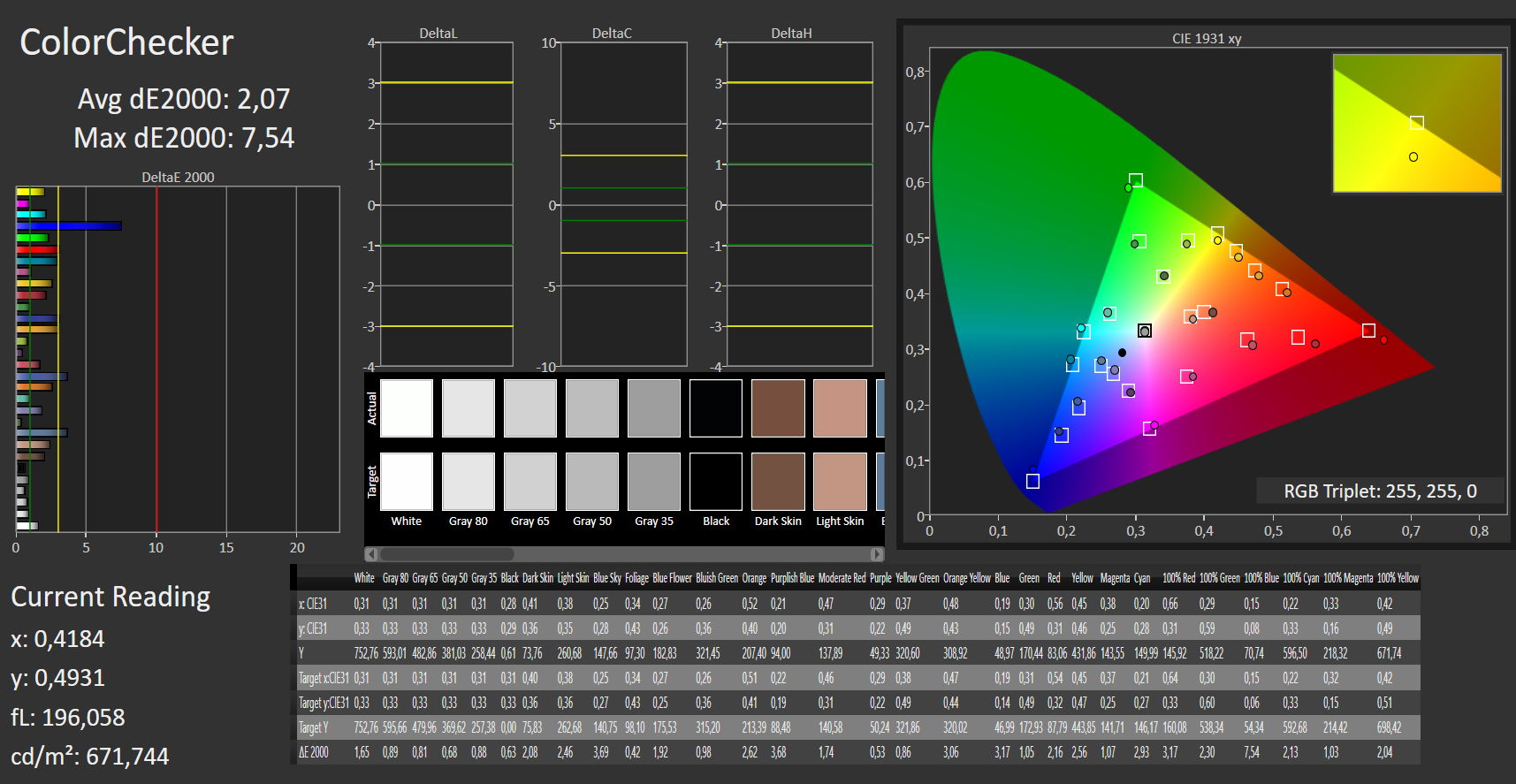Select the Actual Gray 35 swatch
This screenshot has height=784, width=1516.
point(654,408)
